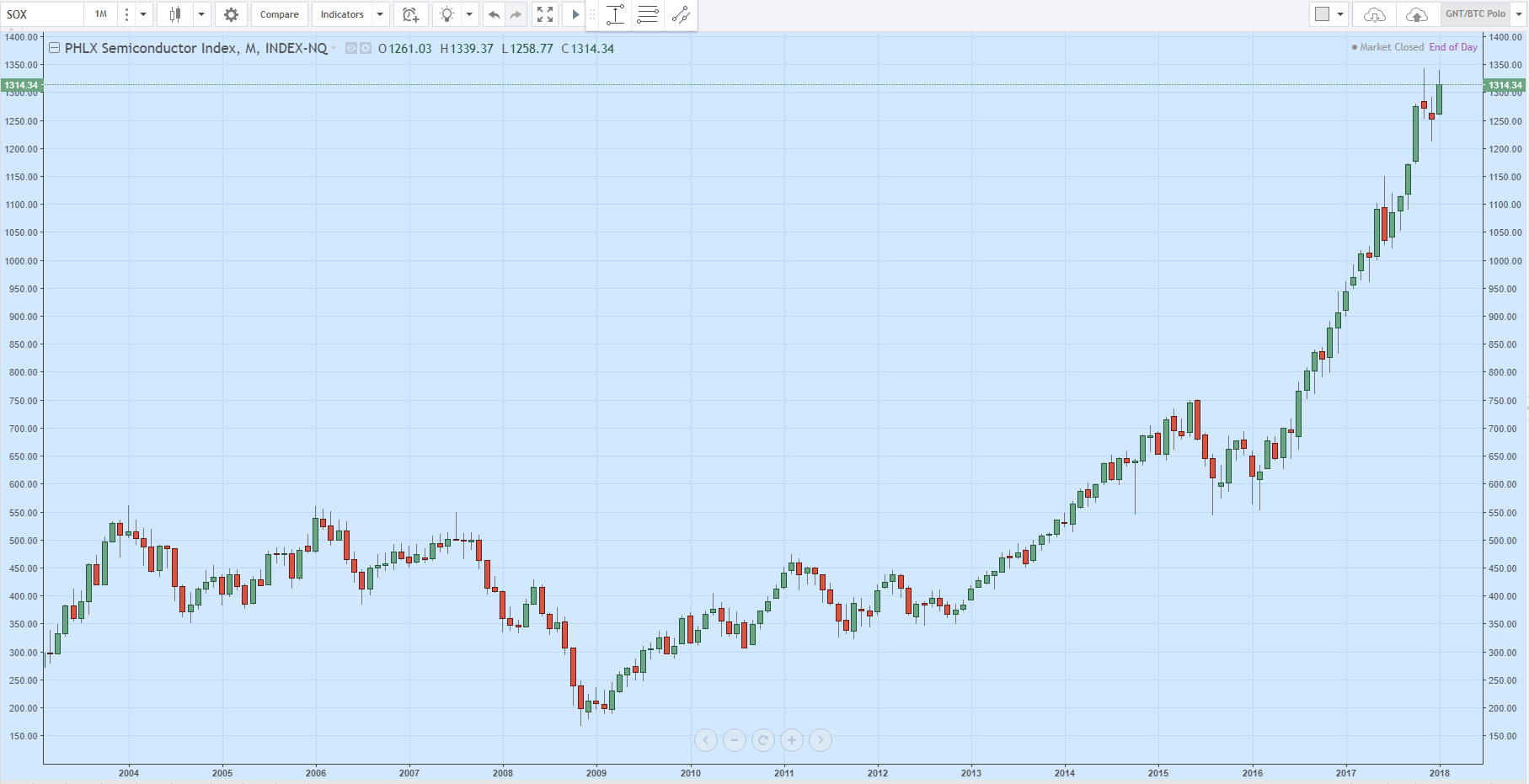Click the create alert clock icon
The image size is (1529, 784).
click(410, 14)
